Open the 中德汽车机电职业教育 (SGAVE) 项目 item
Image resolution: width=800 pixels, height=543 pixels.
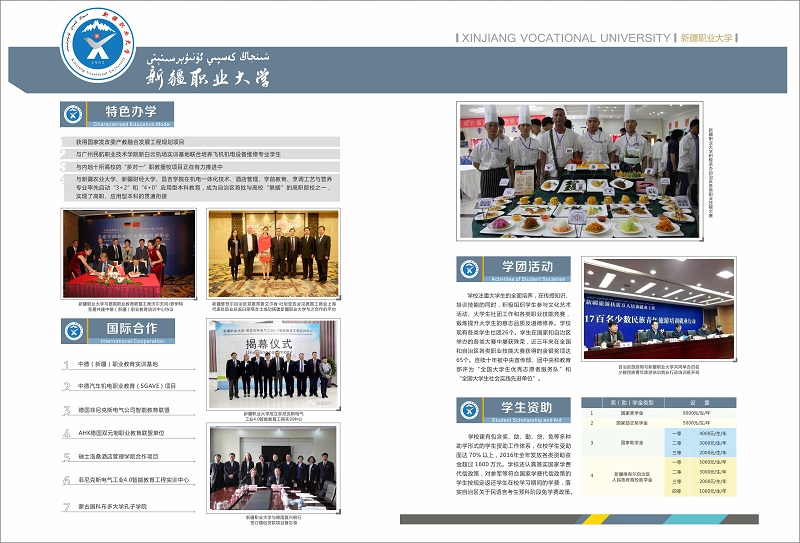[127, 387]
